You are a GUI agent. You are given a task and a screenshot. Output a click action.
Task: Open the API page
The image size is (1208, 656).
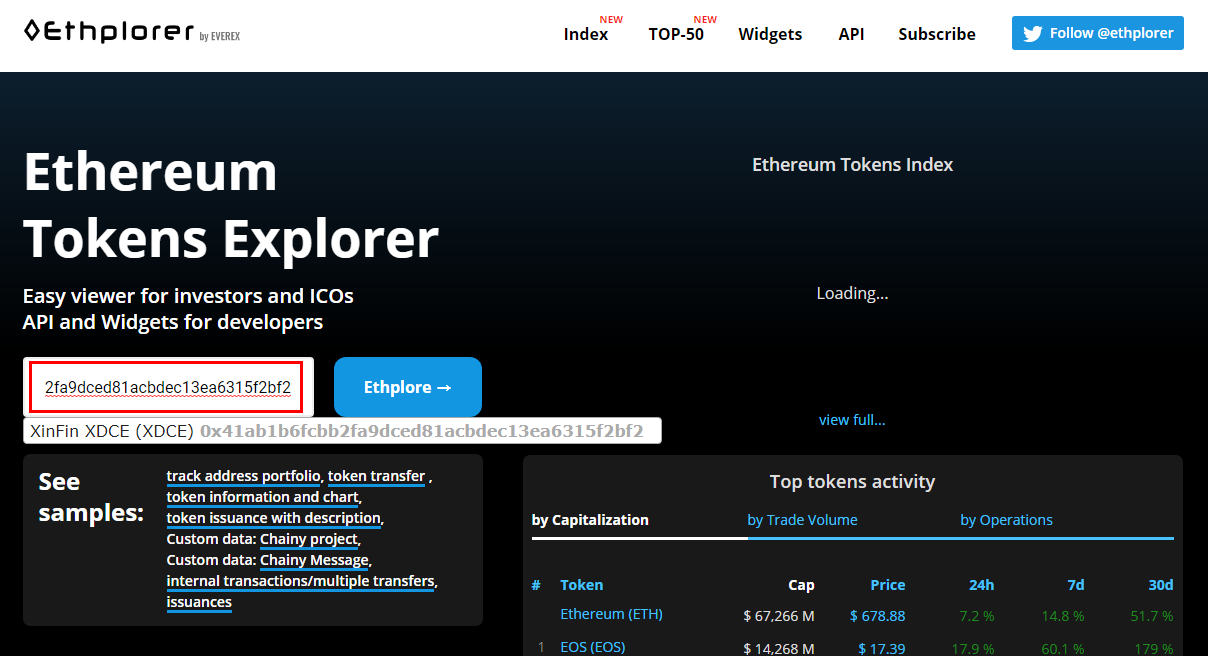pos(851,34)
